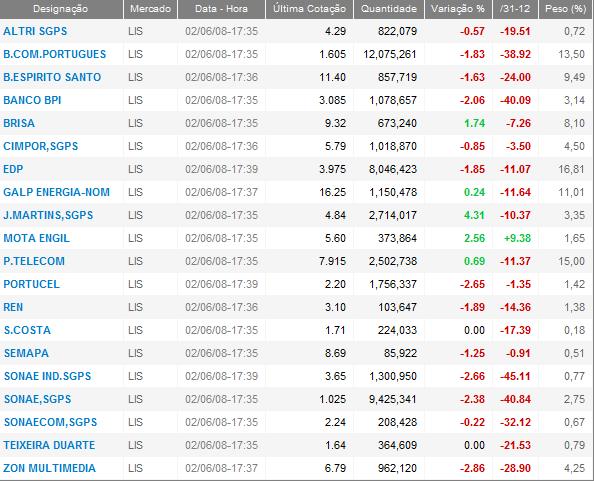Select the 02/06/08-17:37 timestamp in ZON row
This screenshot has height=482, width=594.
[222, 468]
